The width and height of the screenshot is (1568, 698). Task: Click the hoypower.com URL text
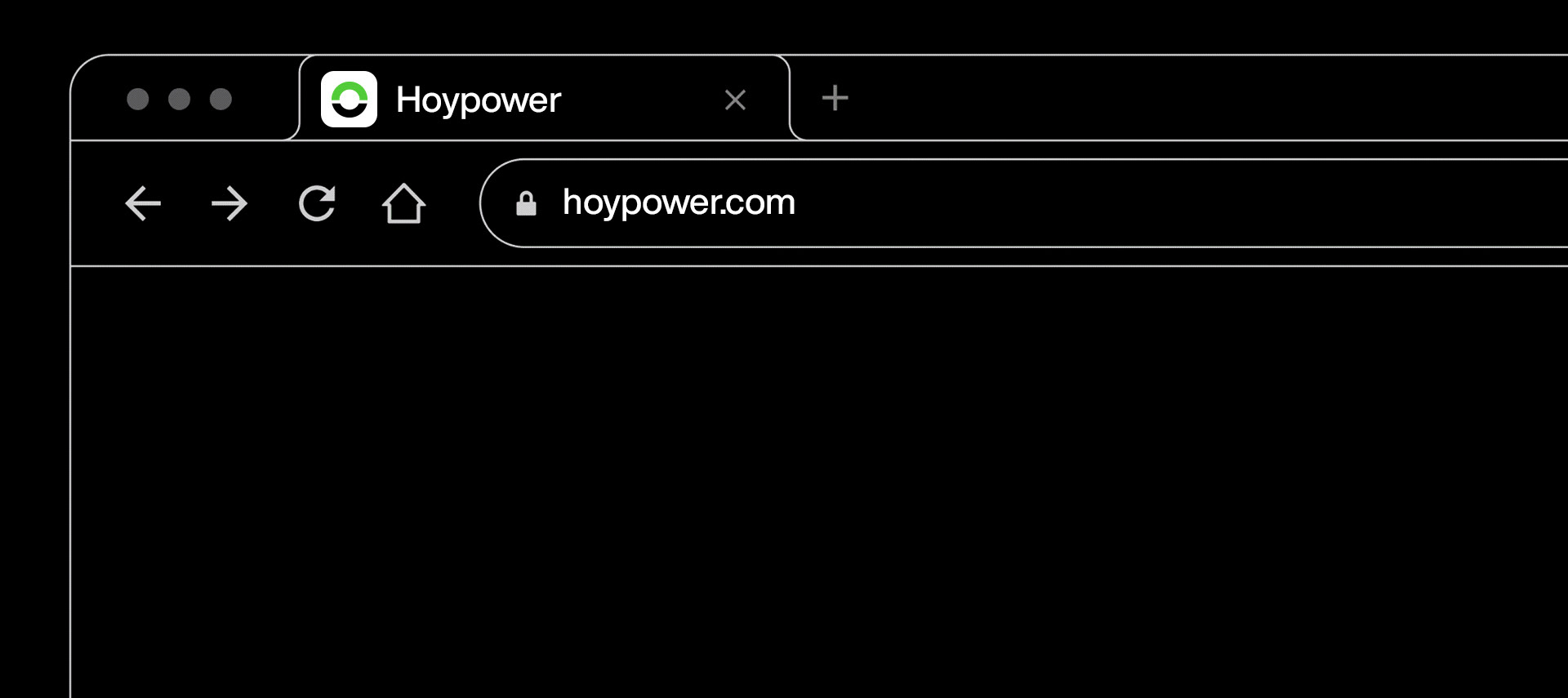[x=679, y=202]
